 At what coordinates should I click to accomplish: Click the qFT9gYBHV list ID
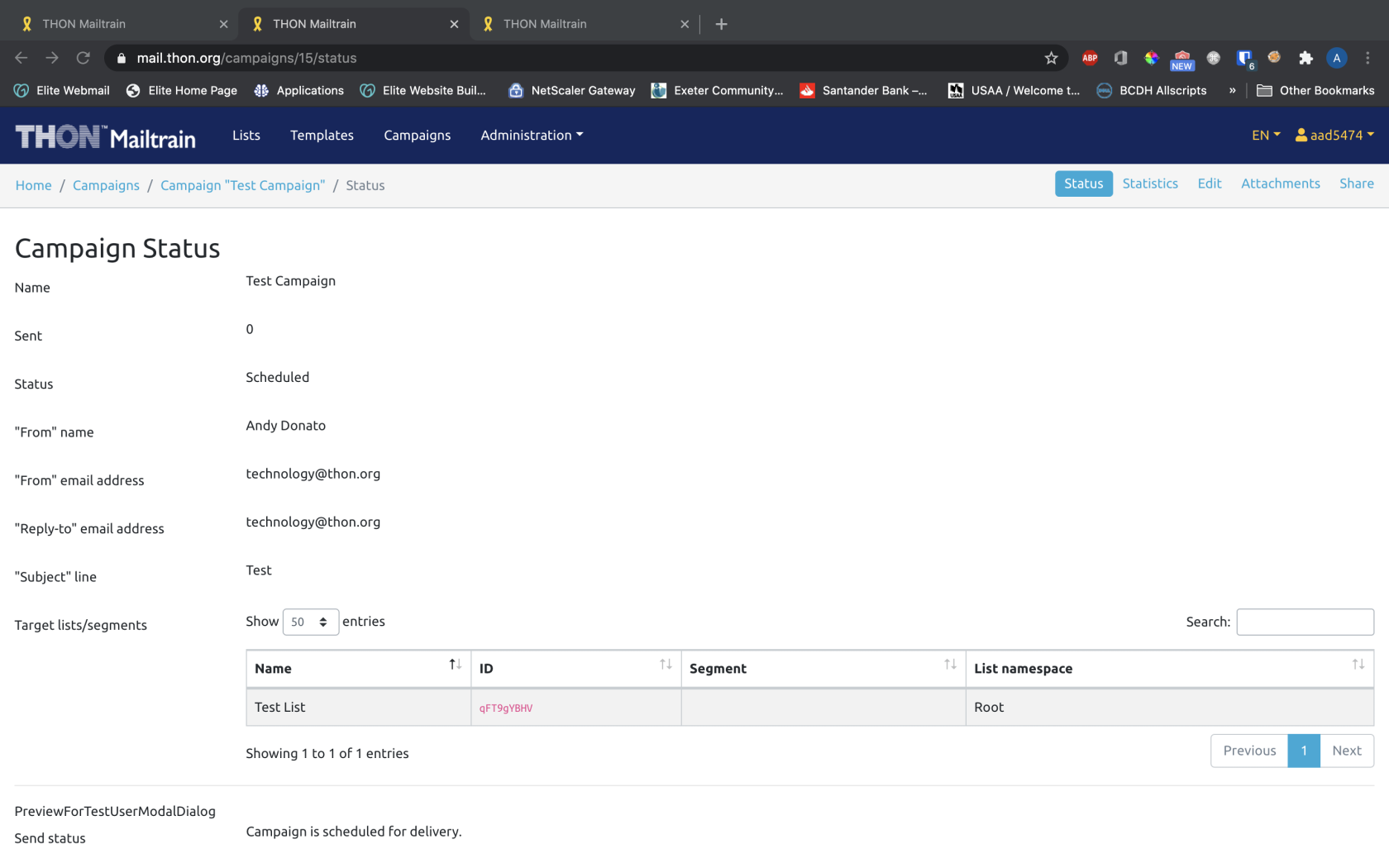(506, 708)
